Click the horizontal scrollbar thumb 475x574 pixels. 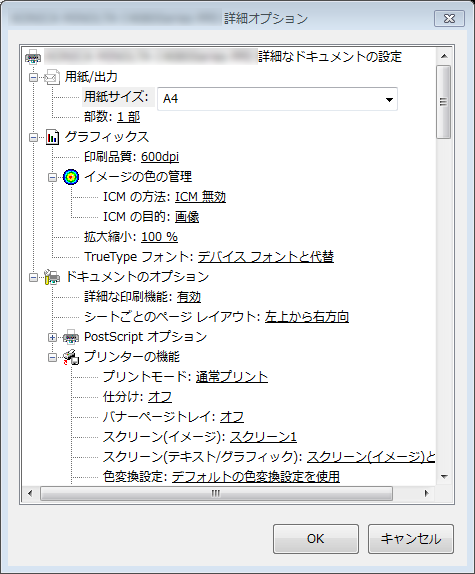(216, 493)
